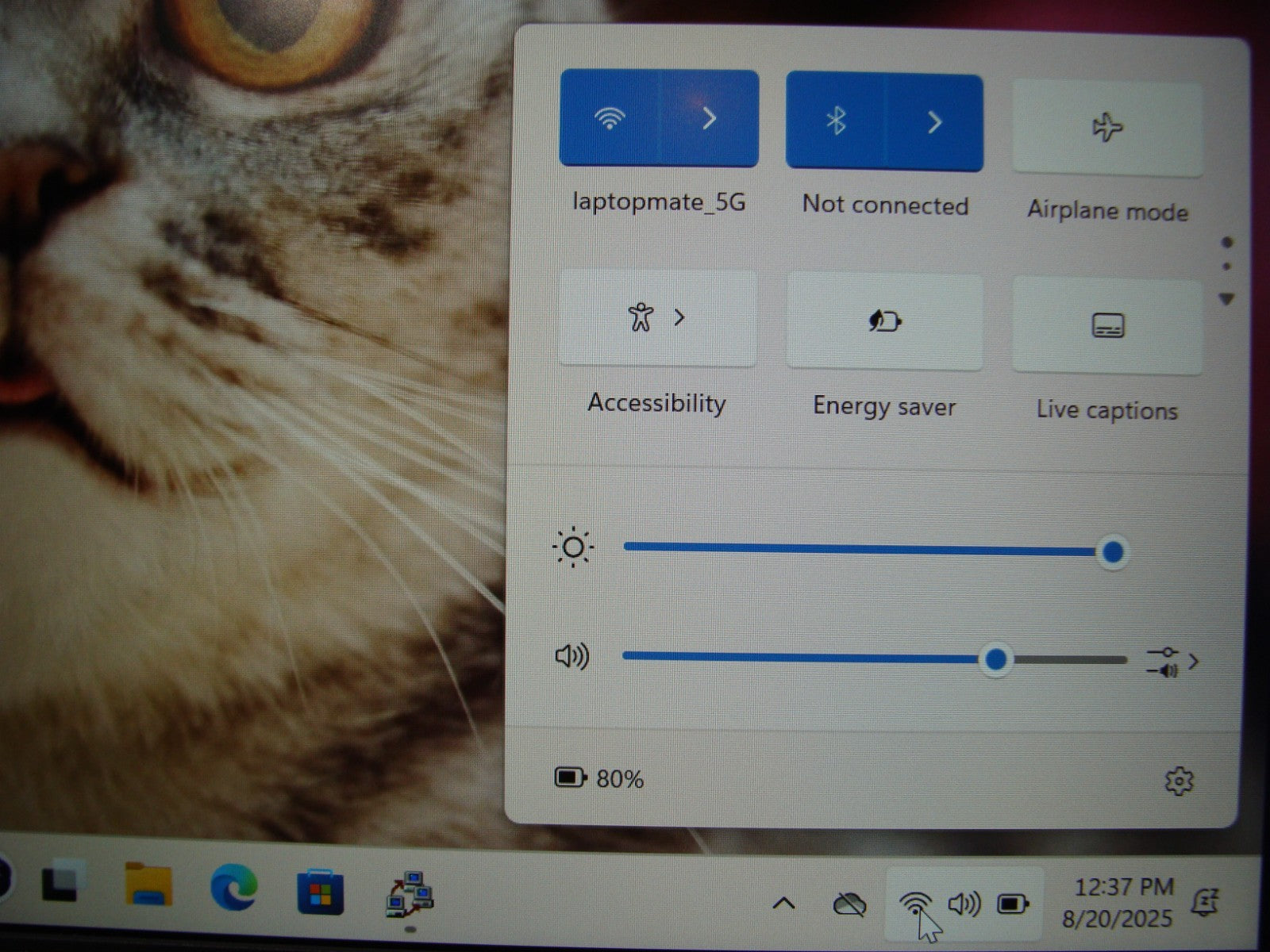
Task: Turn on Energy saver
Action: point(884,322)
